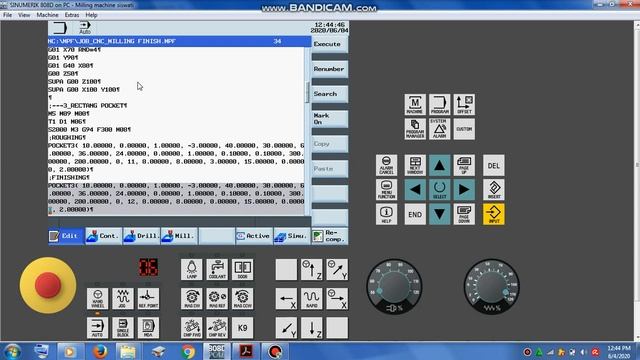Viewport: 640px width, 360px height.
Task: Run chip conveyor forward CHIP FWD
Action: [x=191, y=328]
